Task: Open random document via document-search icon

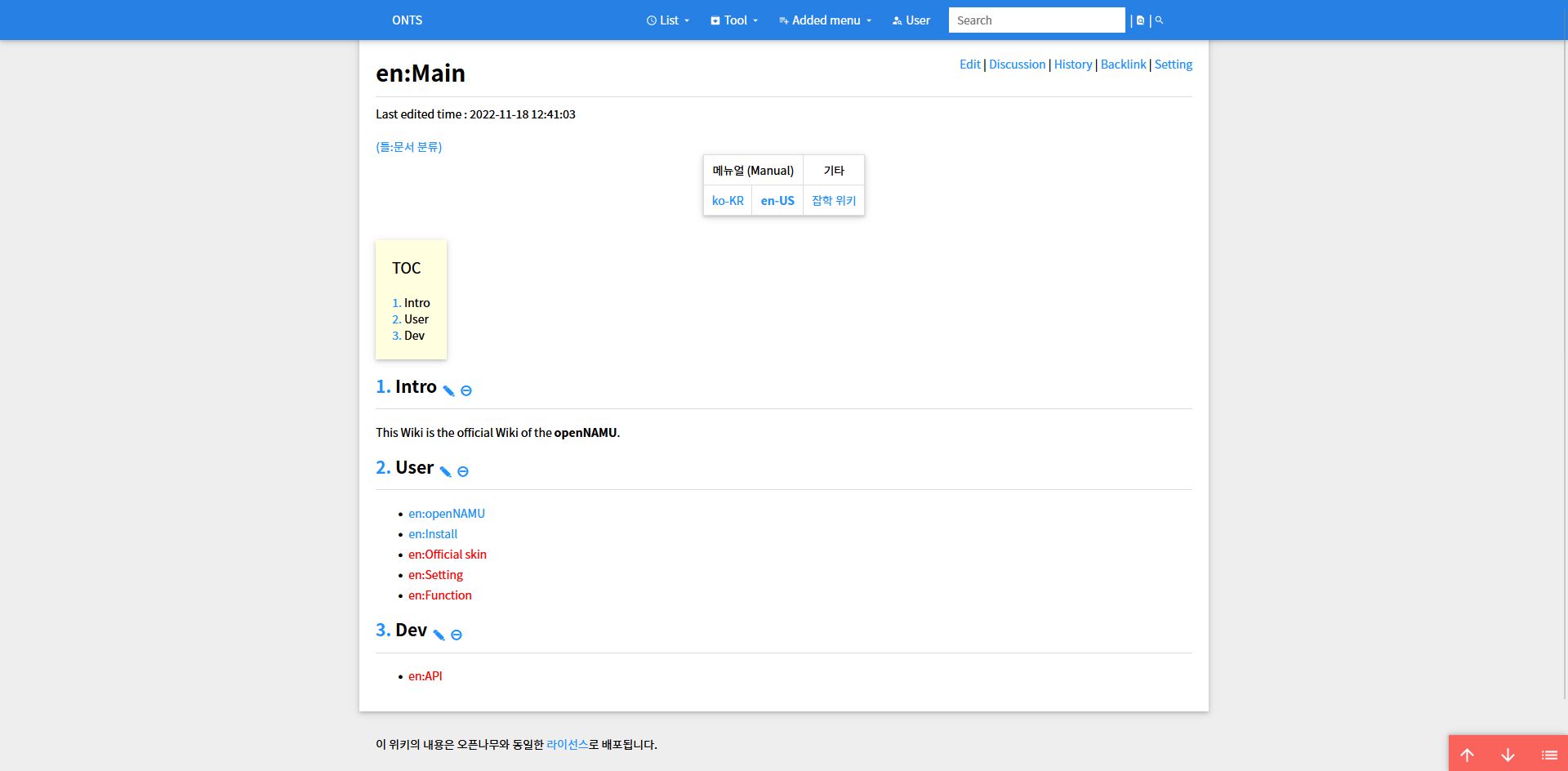Action: point(1140,20)
